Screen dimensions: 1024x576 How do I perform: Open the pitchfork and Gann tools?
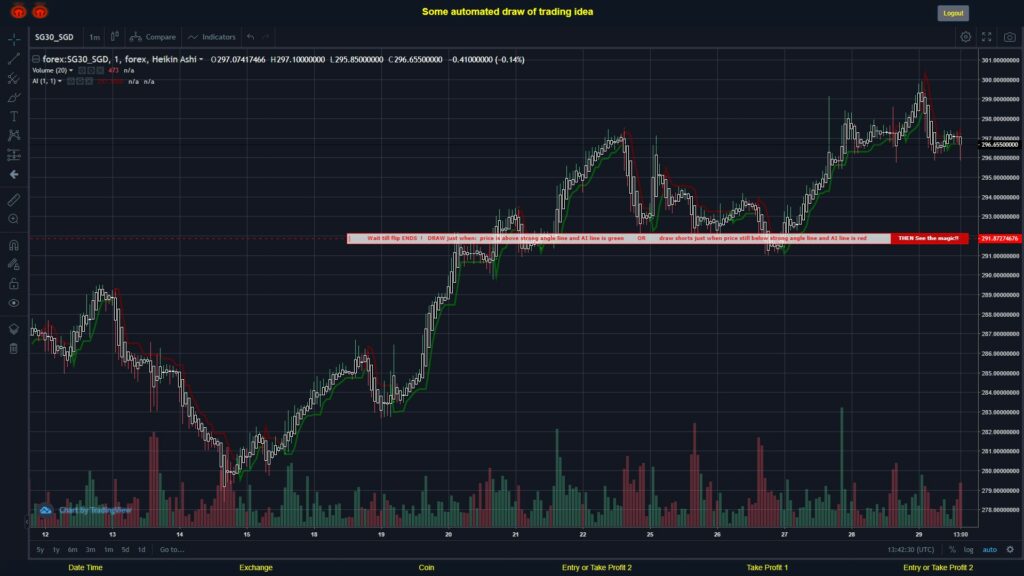click(x=14, y=78)
